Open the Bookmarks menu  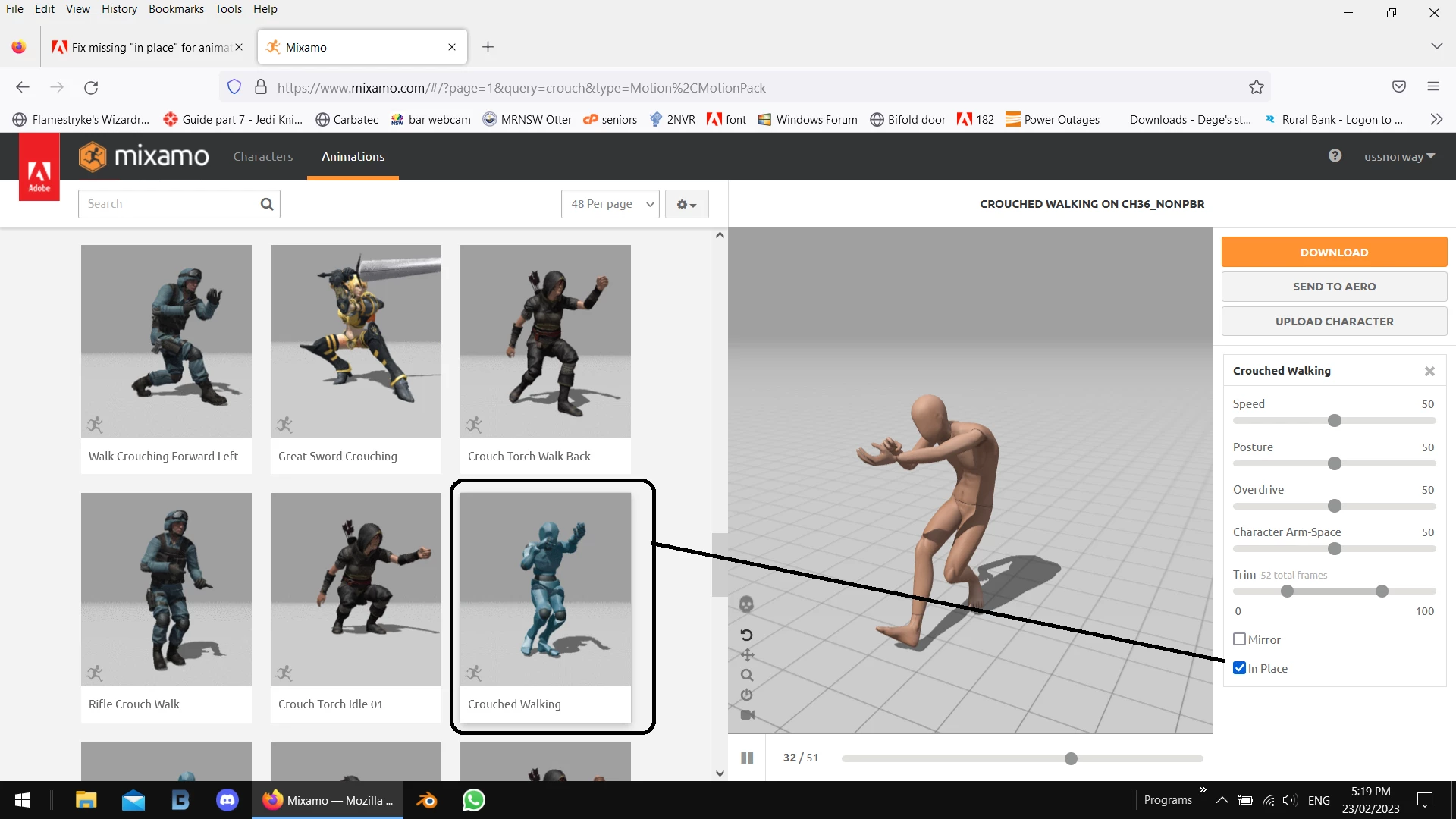tap(176, 9)
